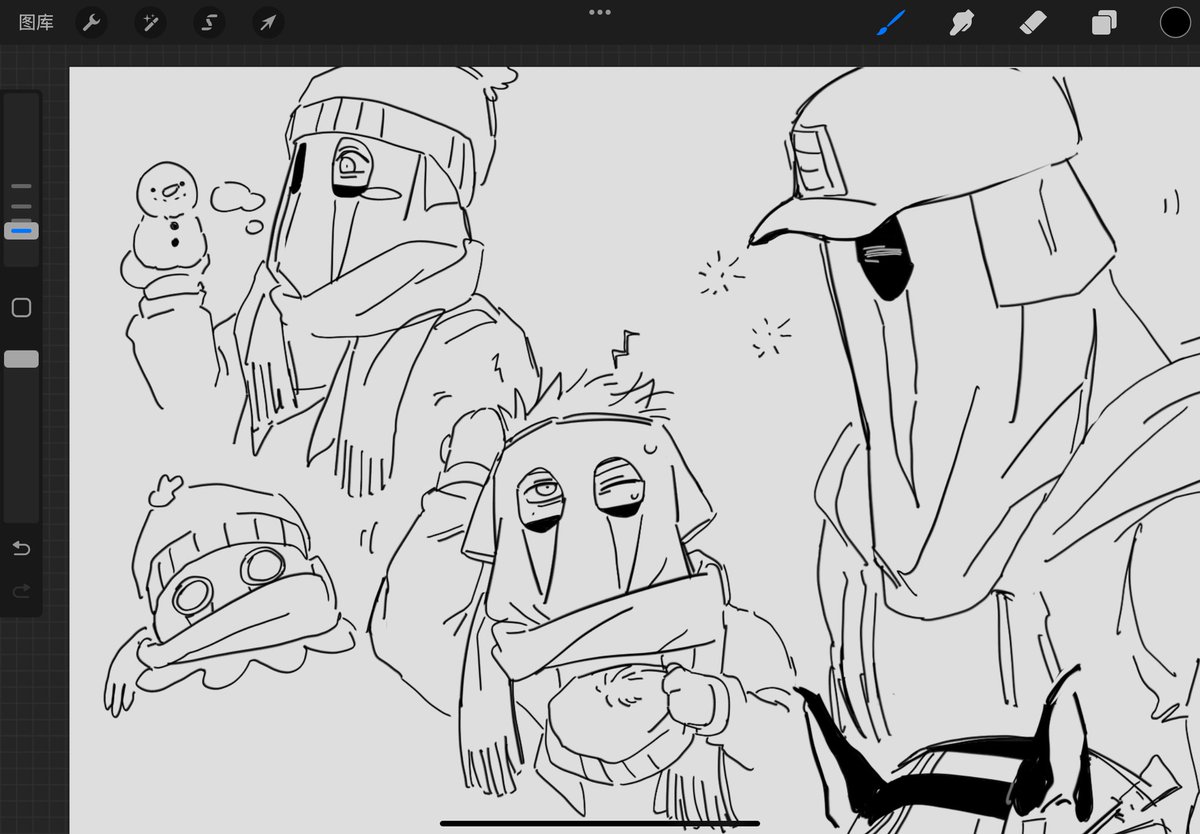Tap the square Modify button in sidebar
The image size is (1200, 834).
21,308
